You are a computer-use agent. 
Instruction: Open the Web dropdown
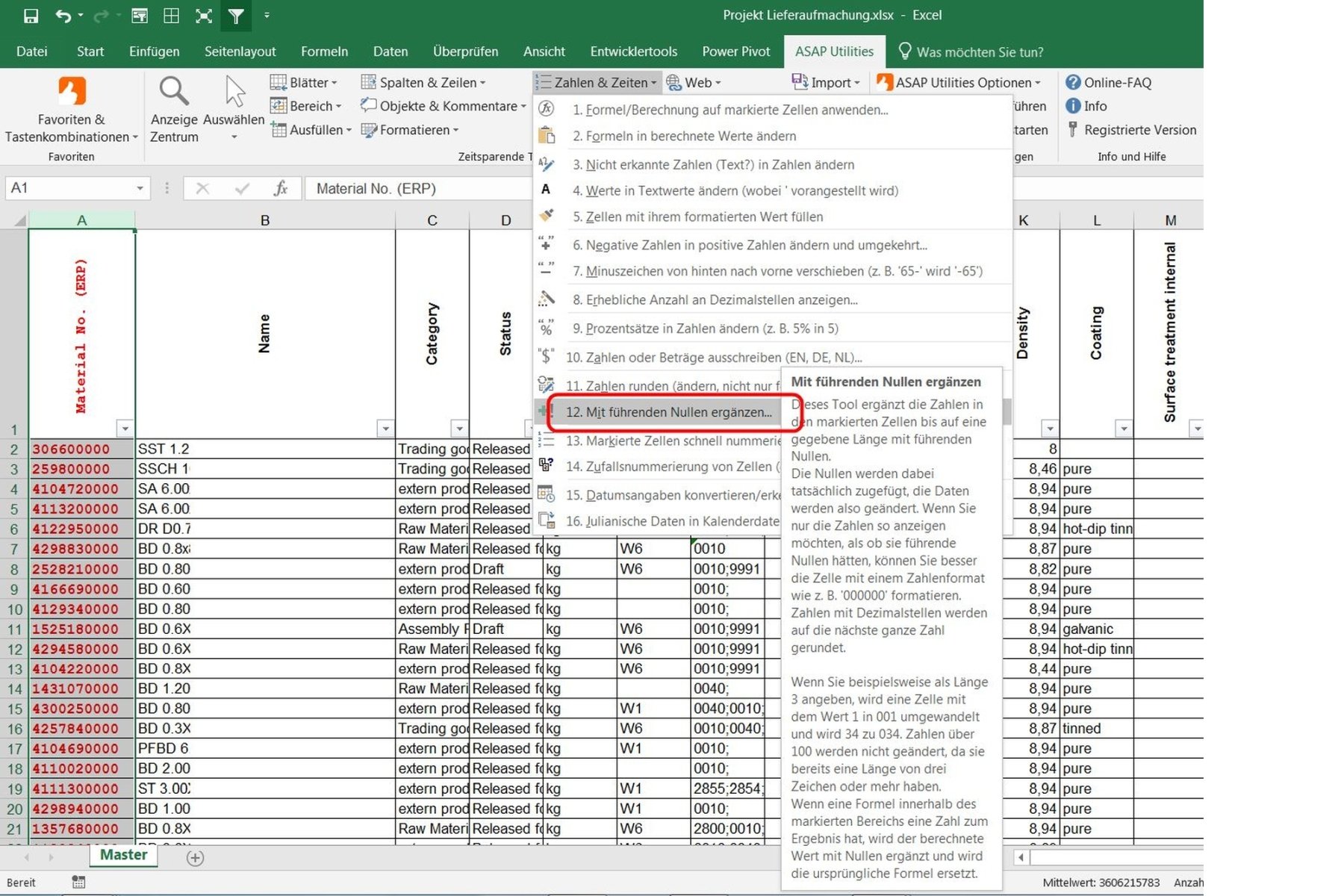tap(694, 82)
